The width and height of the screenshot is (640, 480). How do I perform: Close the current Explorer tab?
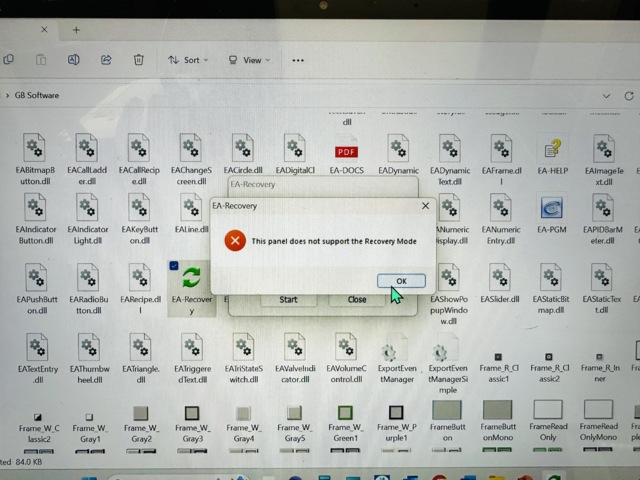[44, 30]
